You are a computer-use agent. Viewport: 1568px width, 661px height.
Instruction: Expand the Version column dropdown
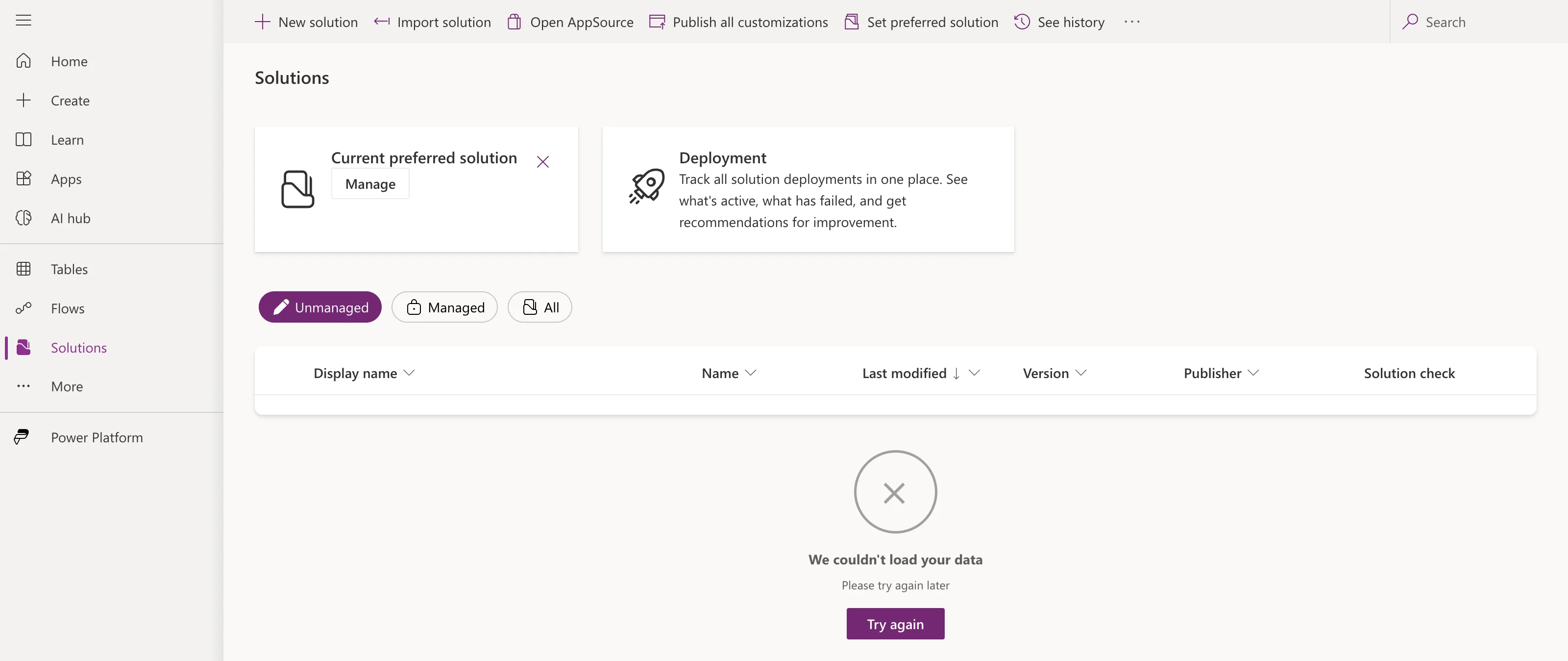coord(1081,373)
